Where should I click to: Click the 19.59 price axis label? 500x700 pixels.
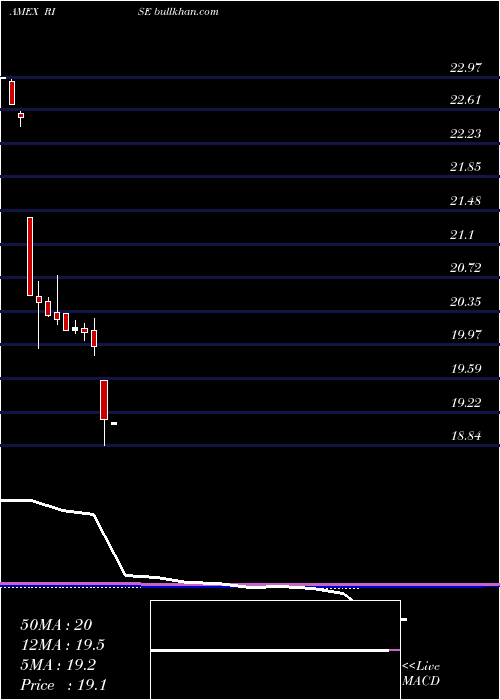(x=466, y=369)
